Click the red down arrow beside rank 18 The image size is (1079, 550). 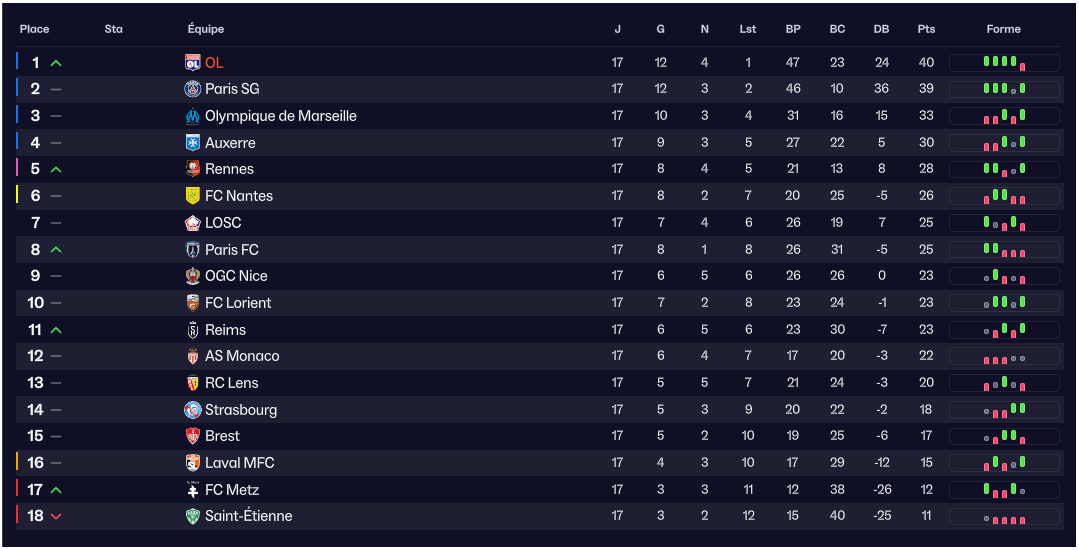[56, 516]
